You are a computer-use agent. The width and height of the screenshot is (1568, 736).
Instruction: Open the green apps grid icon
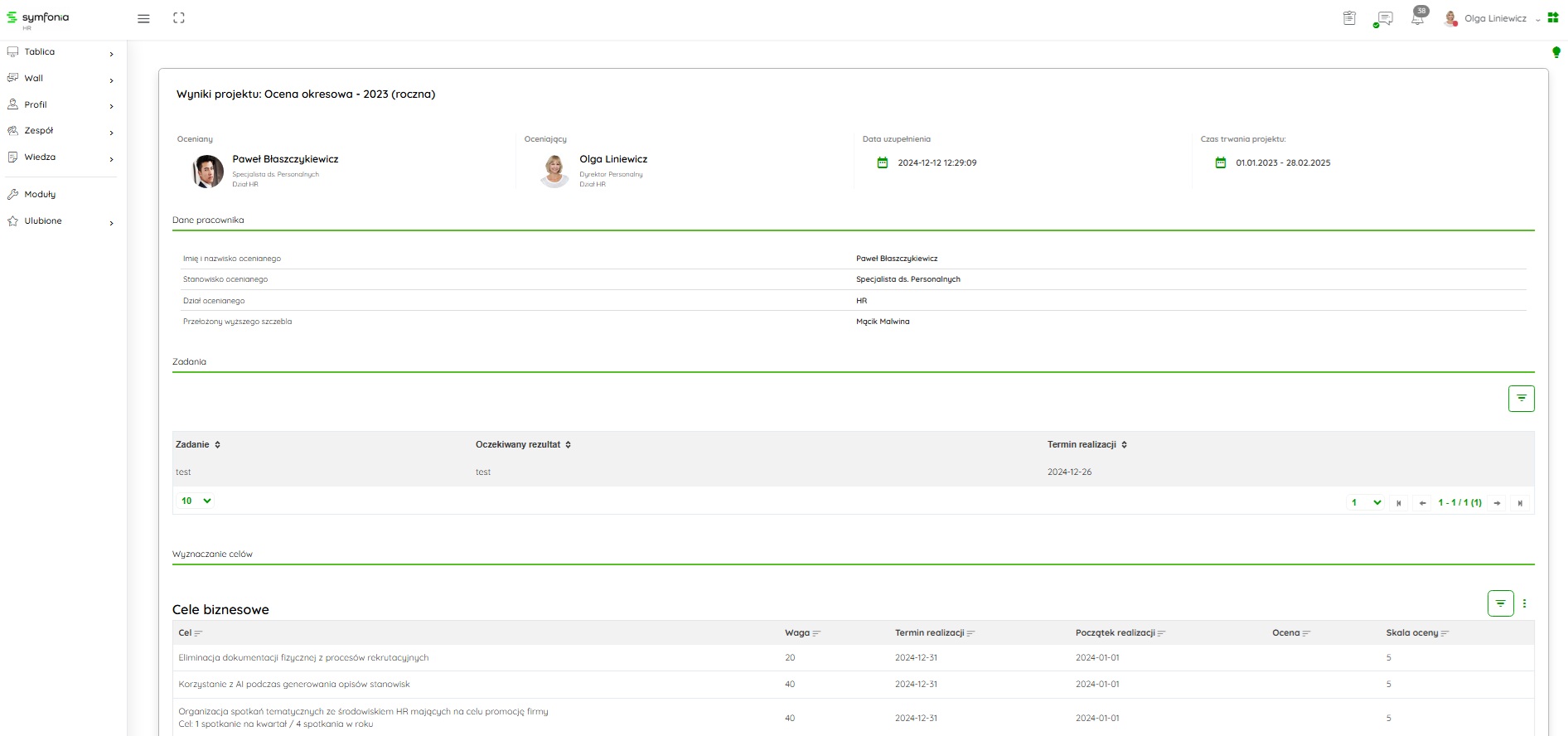click(1553, 17)
